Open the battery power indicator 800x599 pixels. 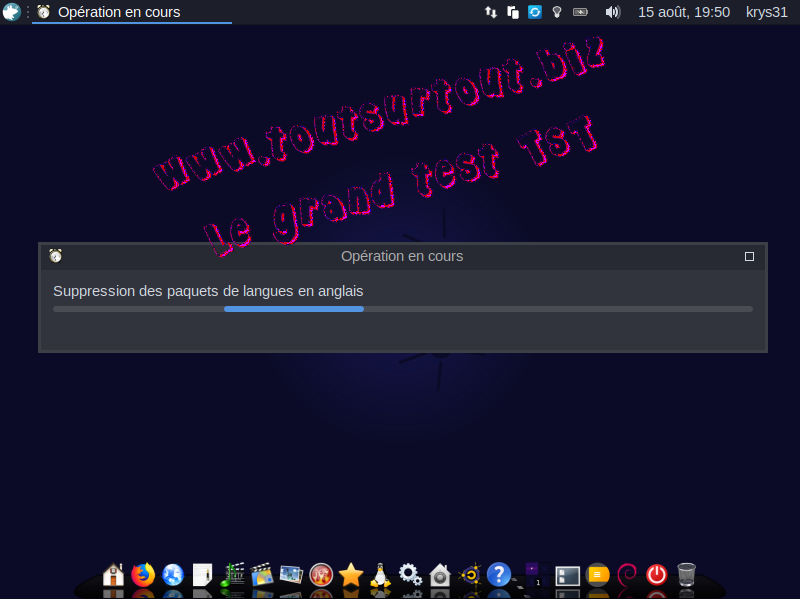pos(580,12)
